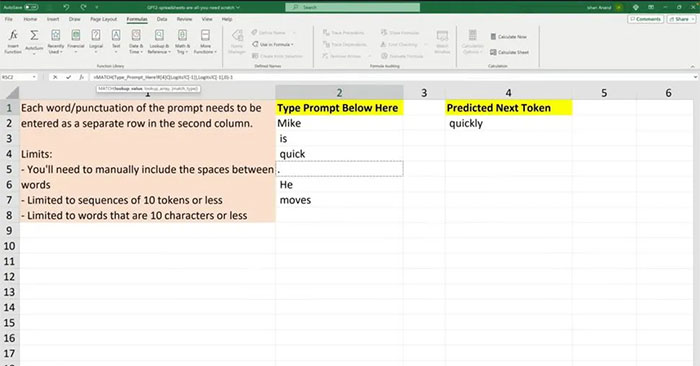Expand the formula bar with the chevron
The width and height of the screenshot is (700, 366).
(x=695, y=77)
